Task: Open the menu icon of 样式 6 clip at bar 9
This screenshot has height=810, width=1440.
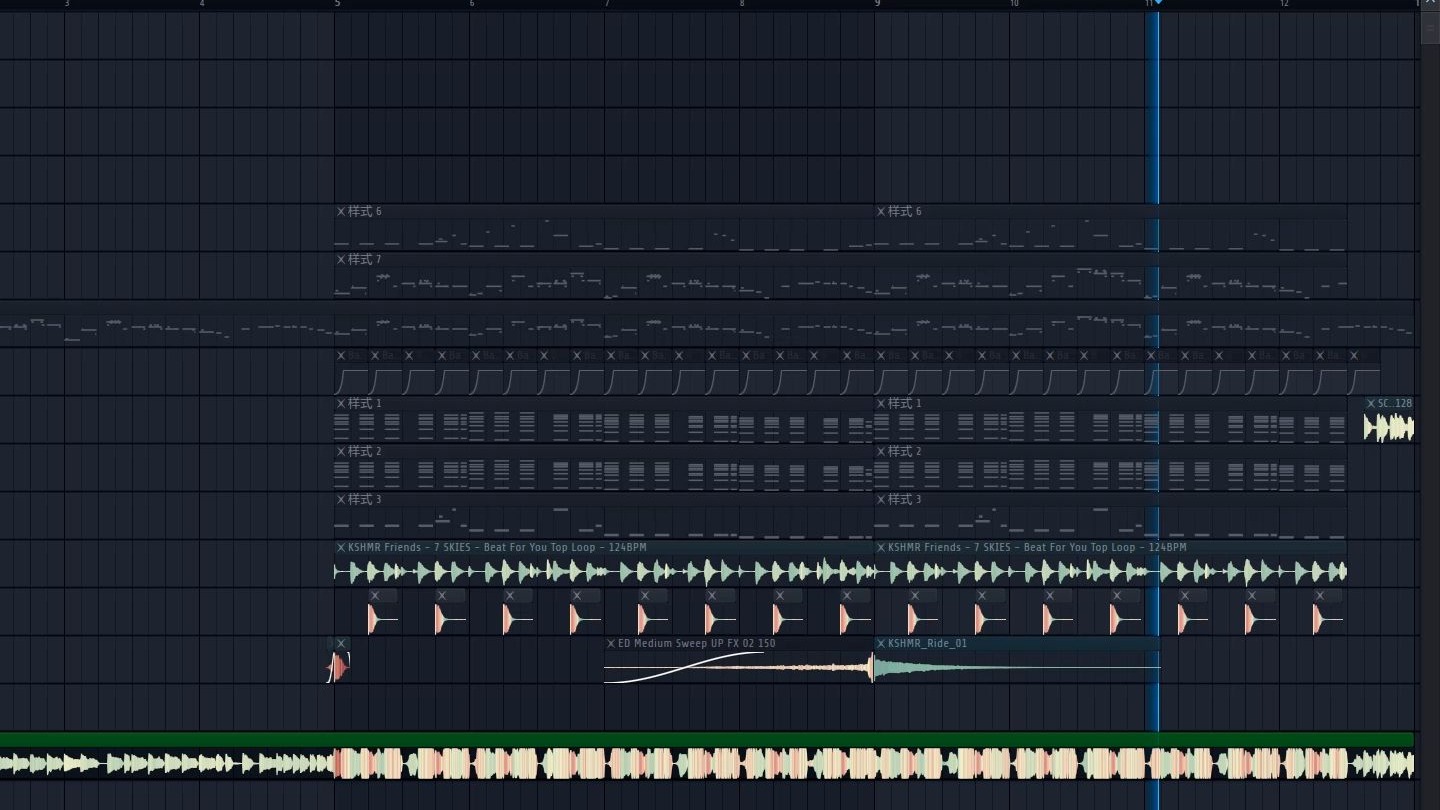Action: click(x=881, y=211)
